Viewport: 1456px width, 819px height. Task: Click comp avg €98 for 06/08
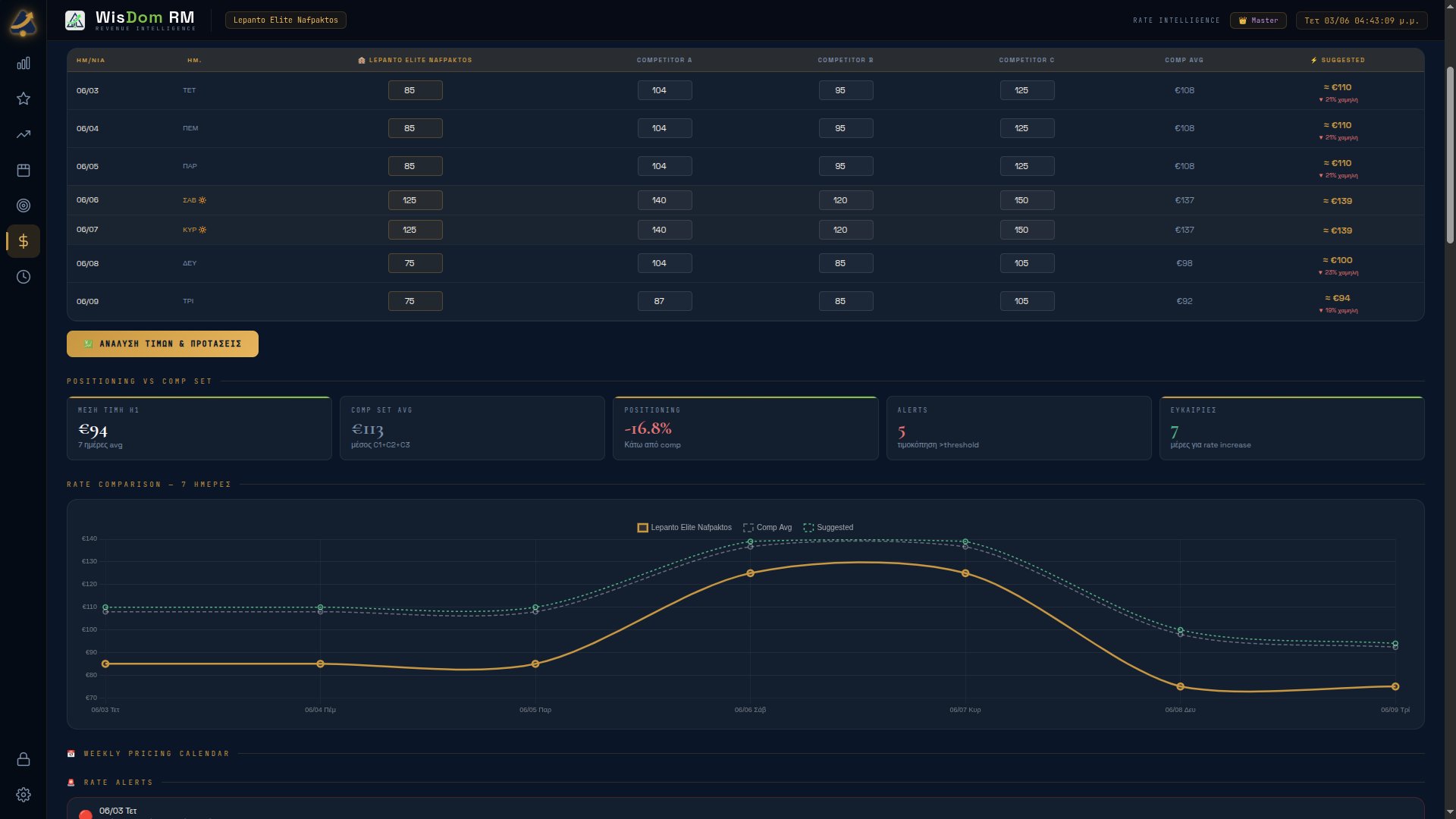1185,263
